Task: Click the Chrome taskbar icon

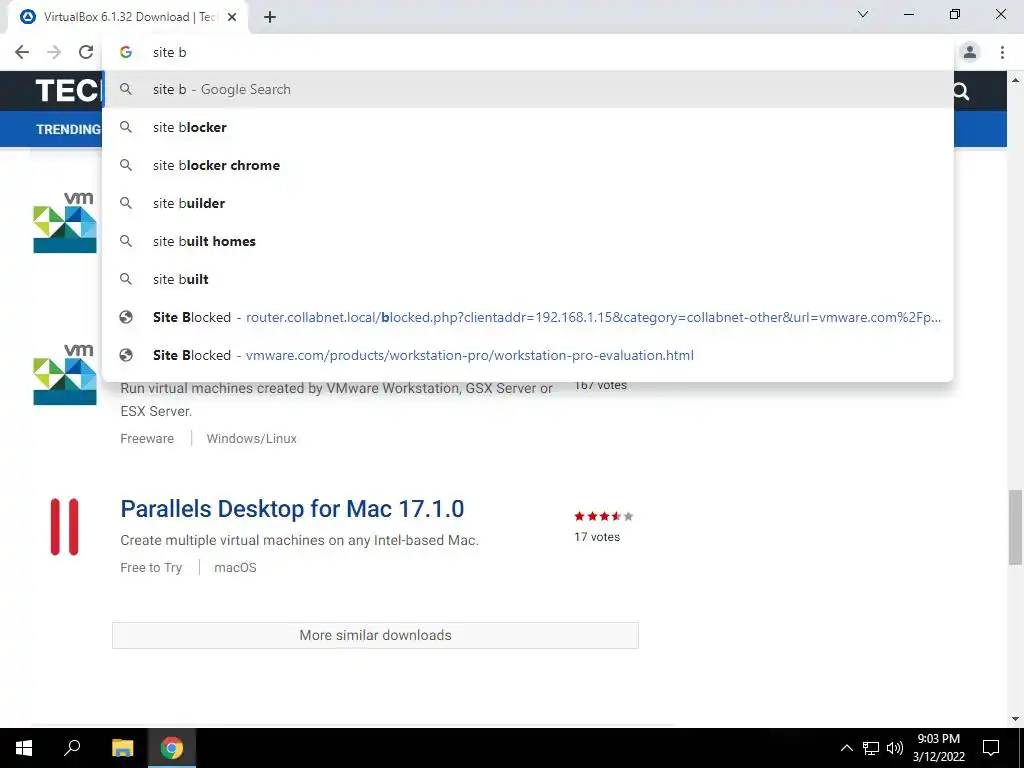Action: tap(172, 748)
